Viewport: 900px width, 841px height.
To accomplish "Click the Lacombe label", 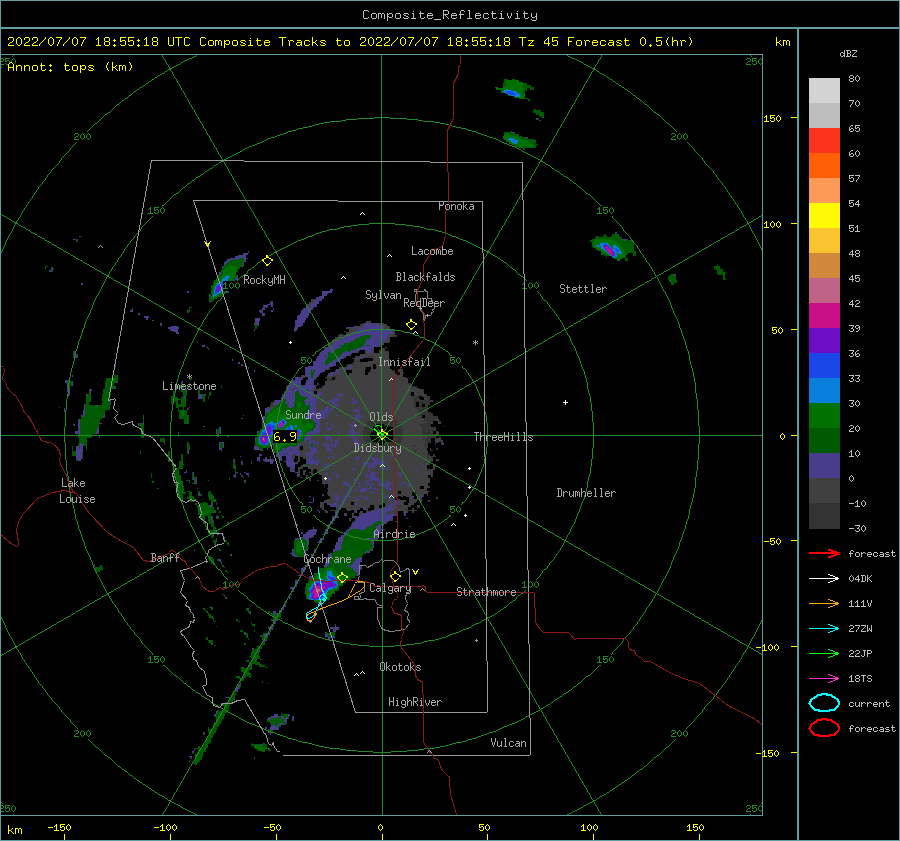I will (x=432, y=251).
